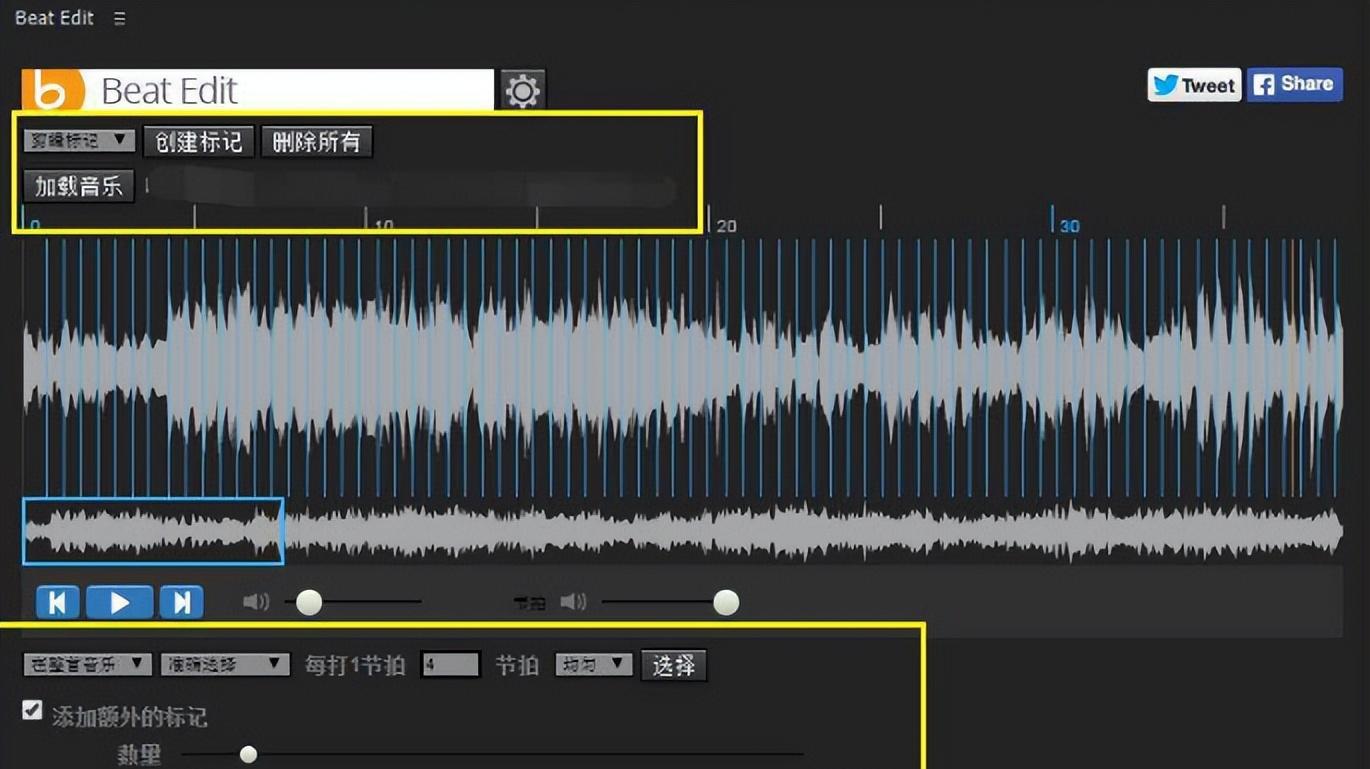Share via the Tweet button

click(x=1194, y=85)
